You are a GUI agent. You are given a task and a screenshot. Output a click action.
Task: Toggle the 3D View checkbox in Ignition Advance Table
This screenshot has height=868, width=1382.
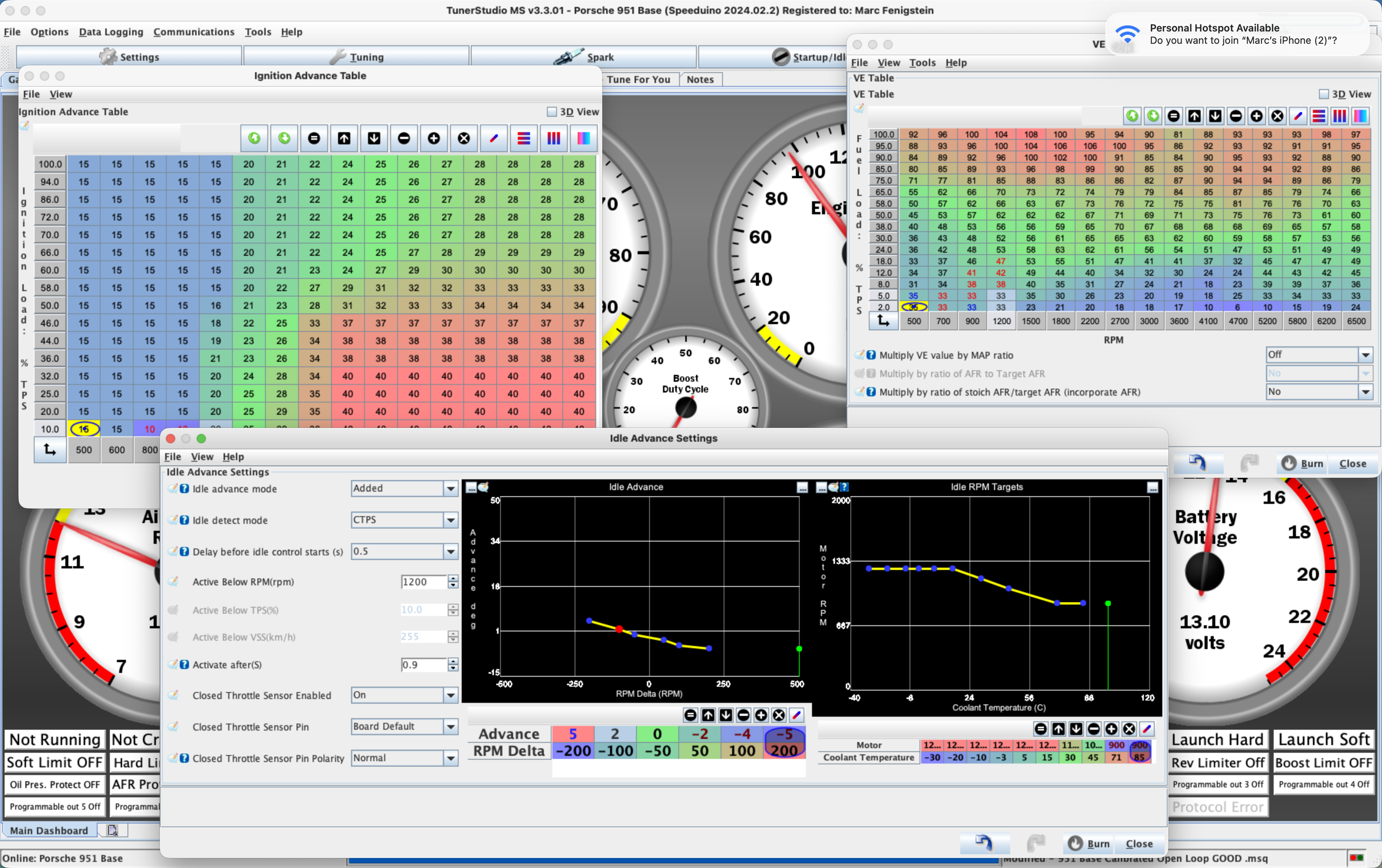(x=552, y=112)
